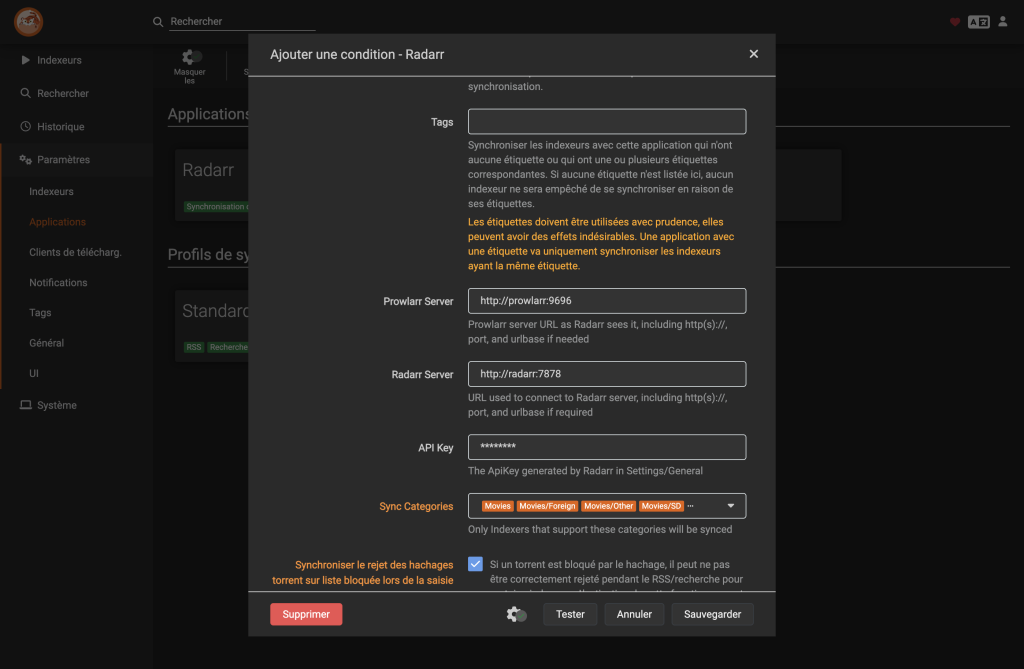Screen dimensions: 1024x669
Task: Click the Paramètres gears icon
Action: tap(25, 159)
